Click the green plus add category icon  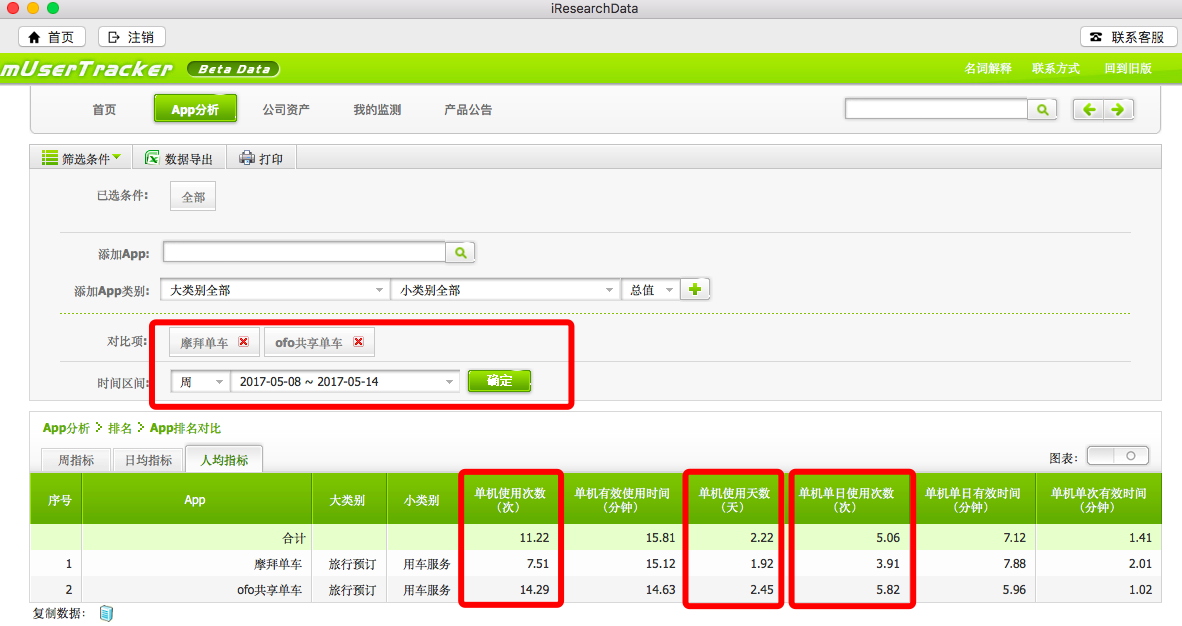[x=695, y=290]
